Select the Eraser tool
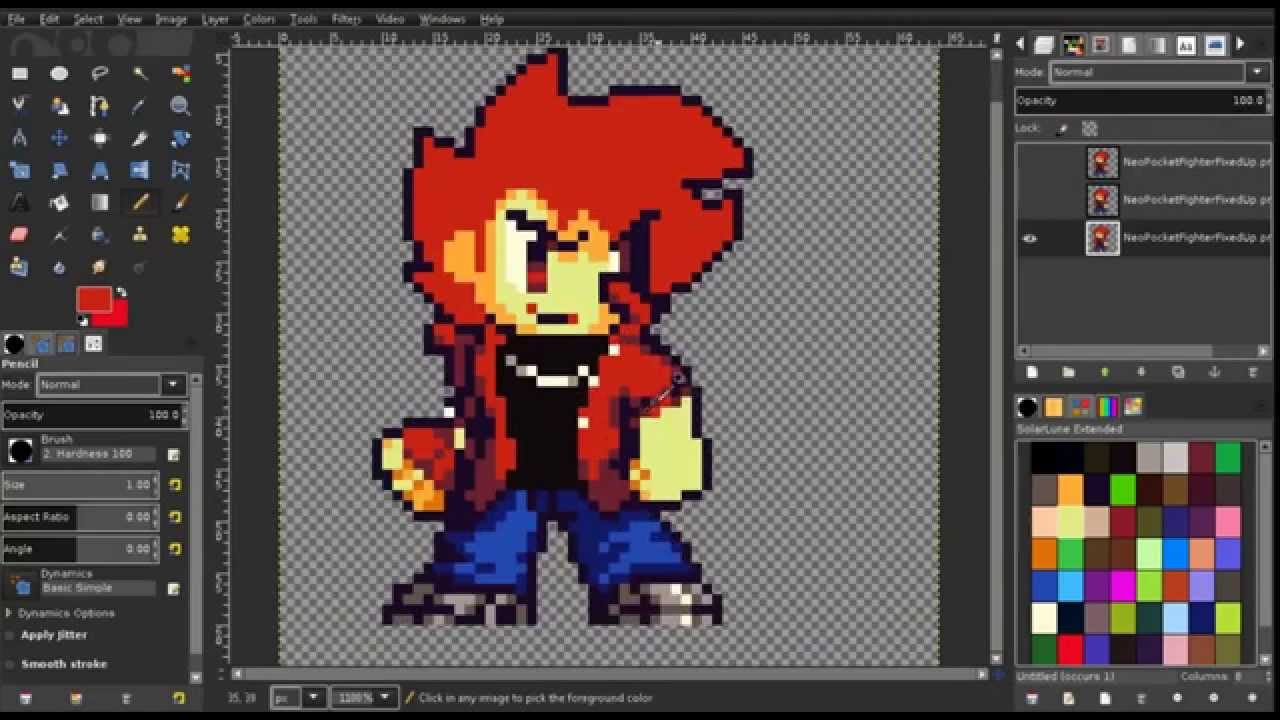The width and height of the screenshot is (1280, 720). pos(19,234)
